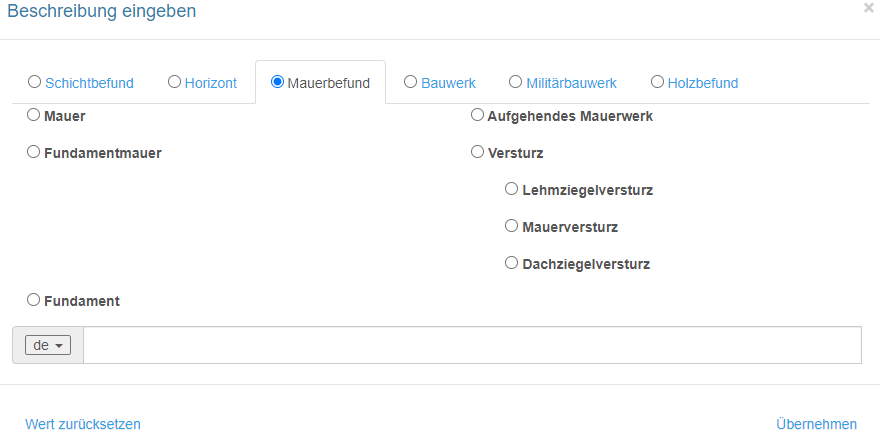Choose the Fundament radio option
Image resolution: width=880 pixels, height=446 pixels.
34,300
